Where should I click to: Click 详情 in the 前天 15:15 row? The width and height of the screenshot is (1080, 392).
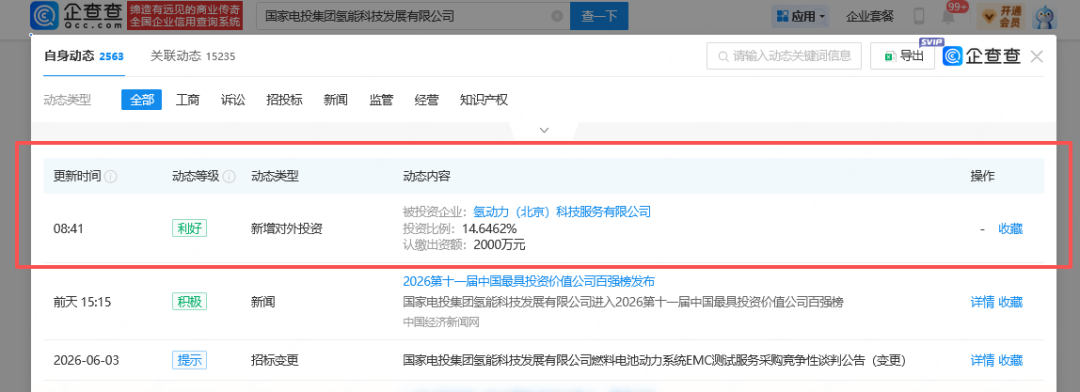[x=982, y=302]
